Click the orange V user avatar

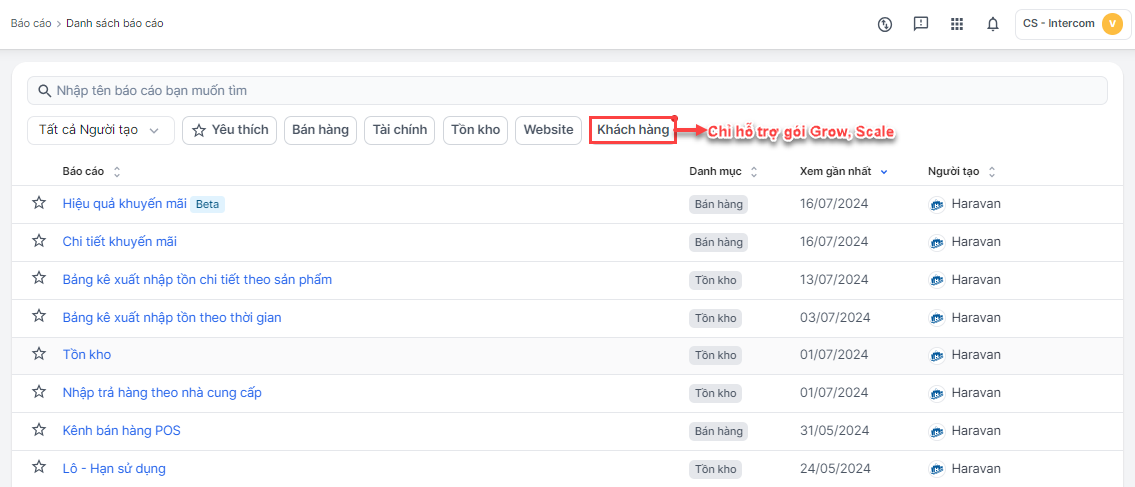click(x=1111, y=24)
